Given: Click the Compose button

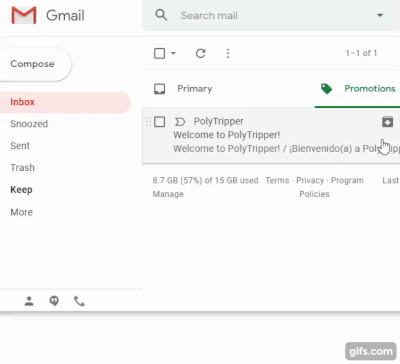Looking at the screenshot, I should [x=32, y=64].
